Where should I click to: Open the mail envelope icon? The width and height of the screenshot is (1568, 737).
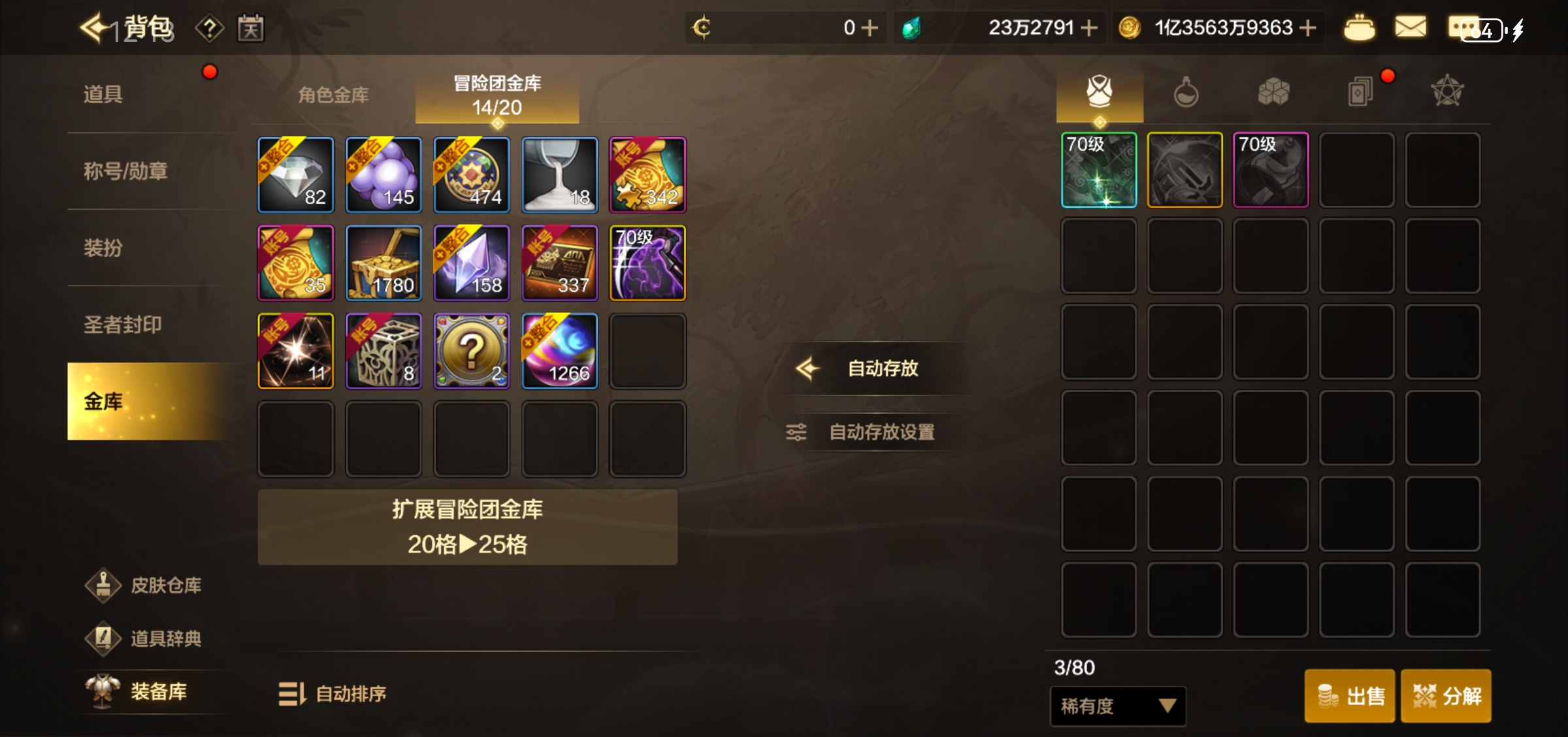coord(1411,27)
